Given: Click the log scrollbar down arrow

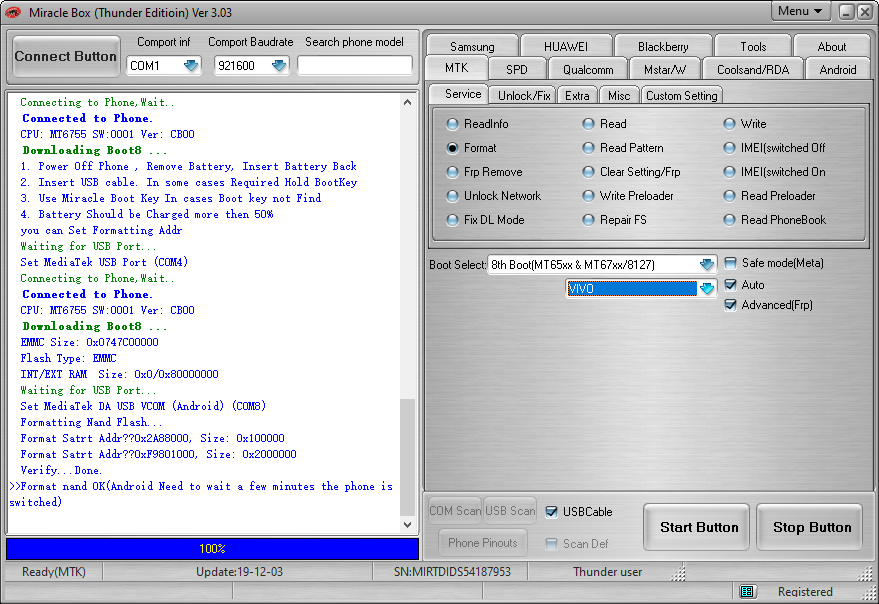Looking at the screenshot, I should tap(408, 525).
